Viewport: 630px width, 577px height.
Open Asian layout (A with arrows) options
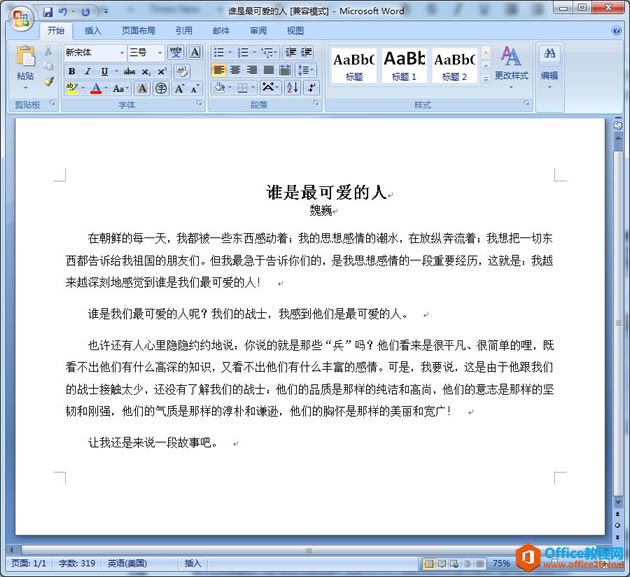pos(268,87)
